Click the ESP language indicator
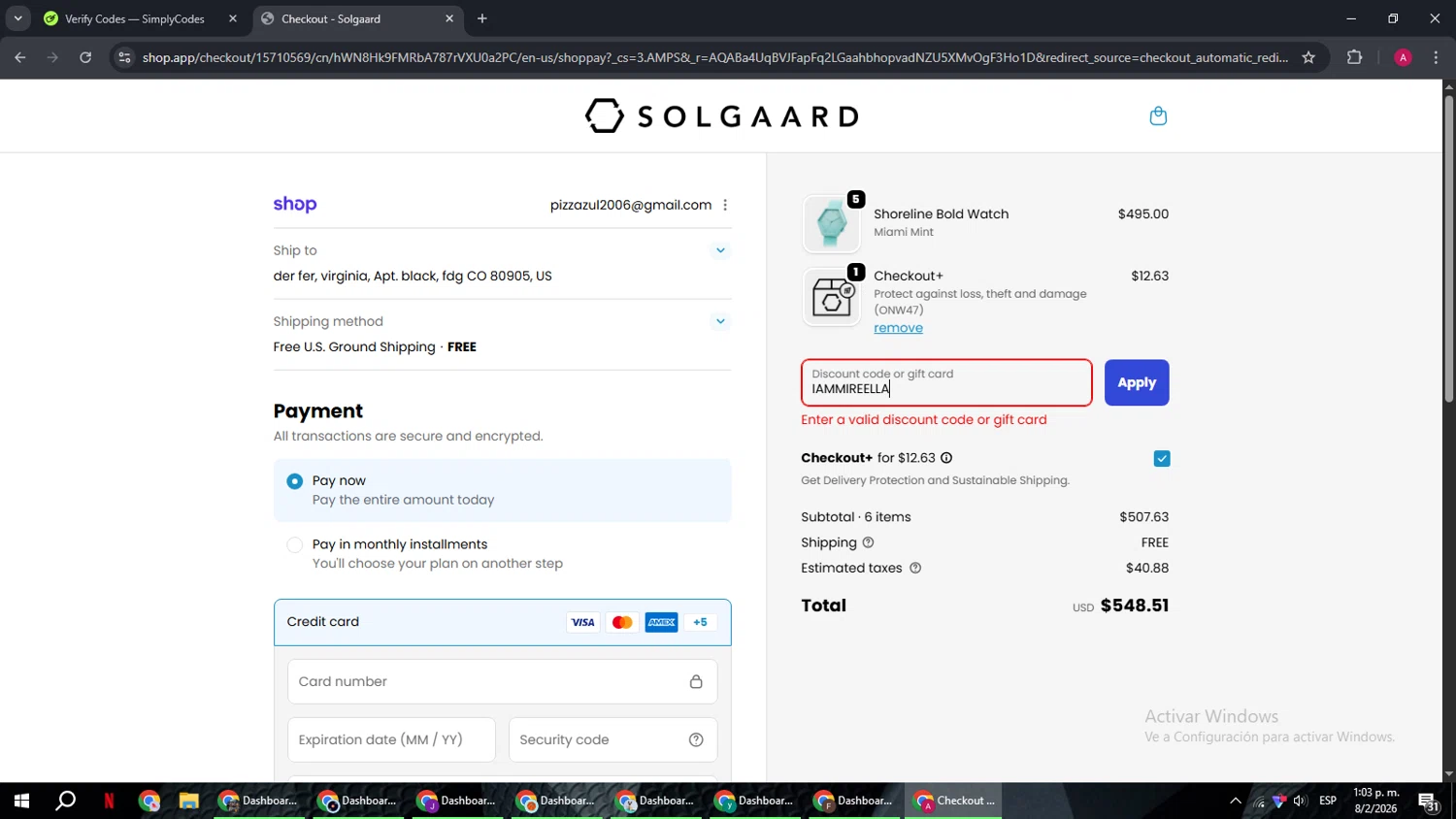Image resolution: width=1456 pixels, height=819 pixels. tap(1328, 801)
